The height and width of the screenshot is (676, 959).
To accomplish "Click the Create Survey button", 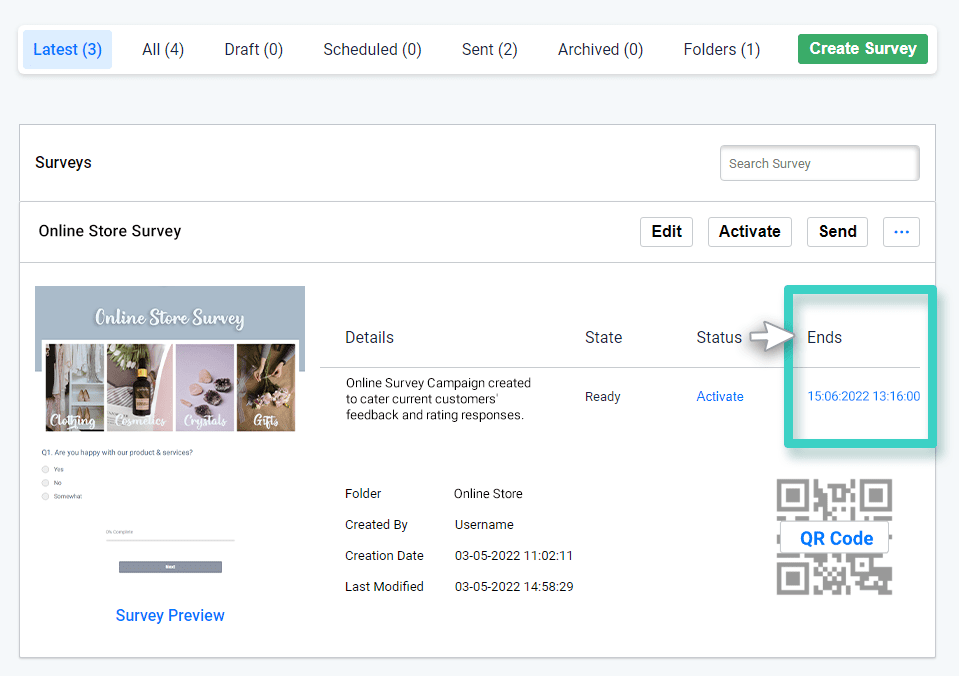I will point(862,48).
